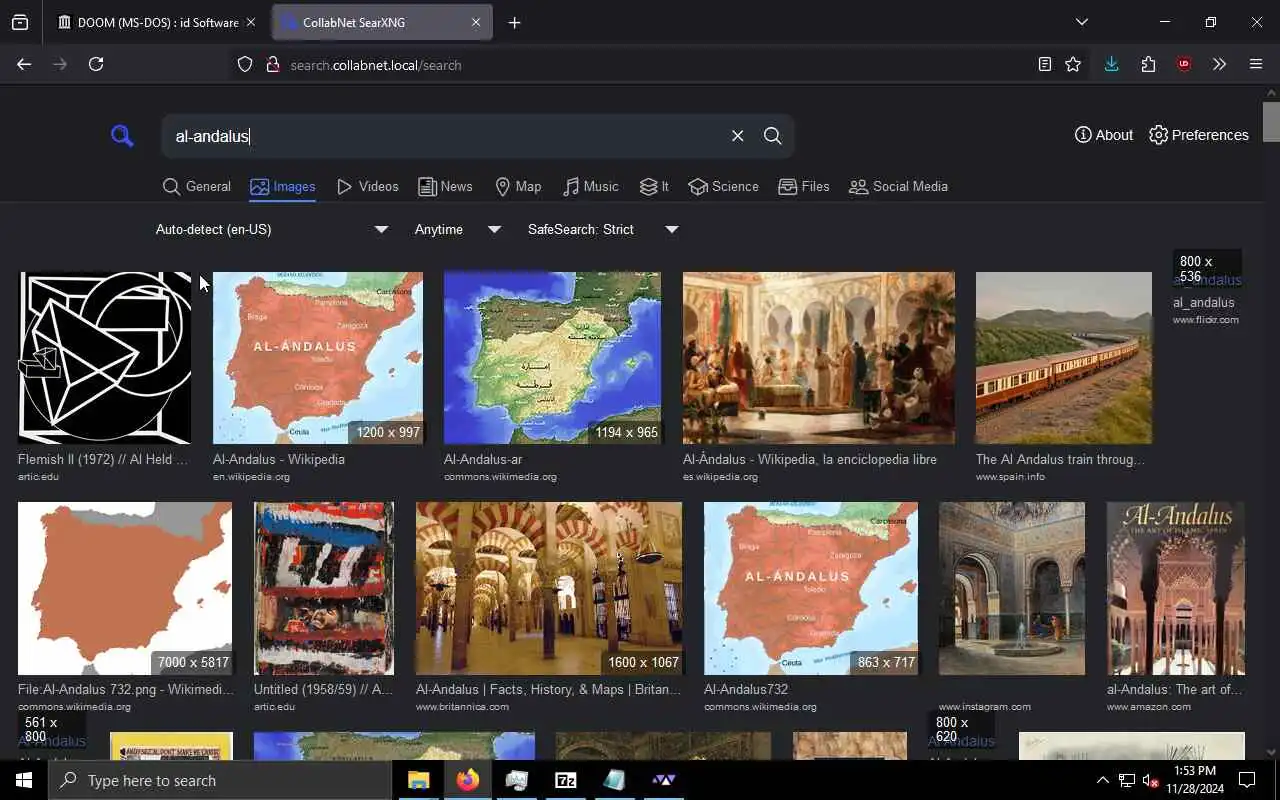The width and height of the screenshot is (1280, 800).
Task: Open the Untitled (1958/59) artwork thumbnail
Action: pyautogui.click(x=324, y=588)
